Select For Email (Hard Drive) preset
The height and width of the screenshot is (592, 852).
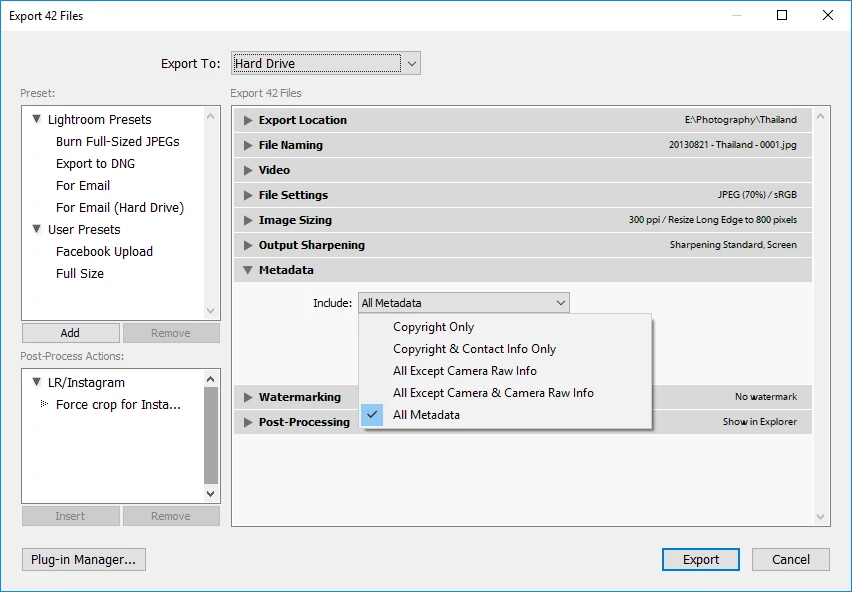pyautogui.click(x=120, y=207)
